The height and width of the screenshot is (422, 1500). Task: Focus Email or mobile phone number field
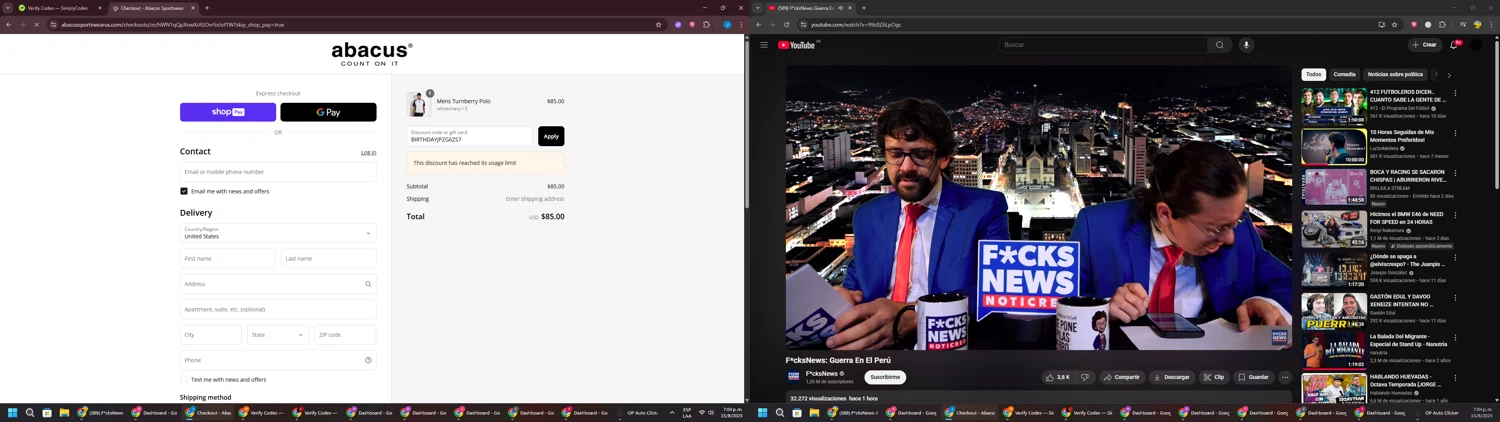click(278, 172)
